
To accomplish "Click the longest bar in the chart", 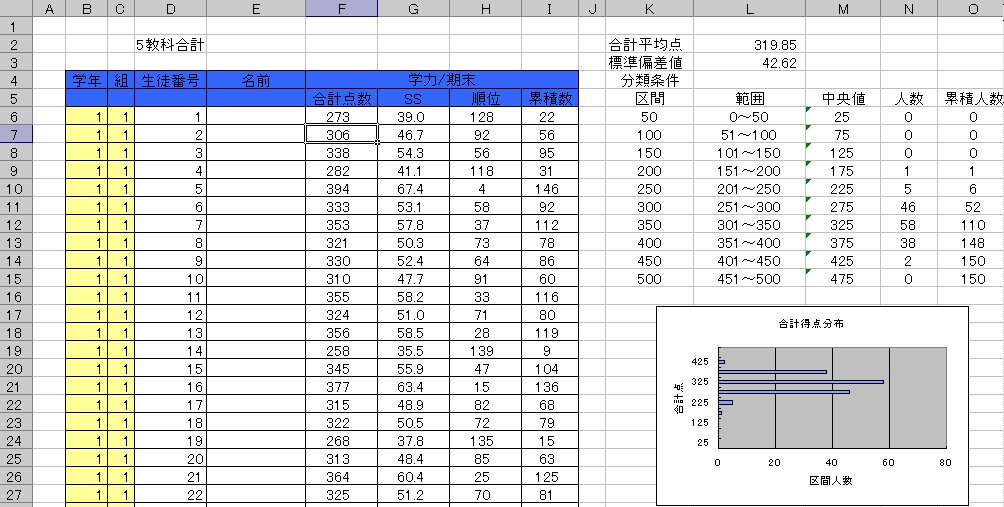I will tap(801, 382).
